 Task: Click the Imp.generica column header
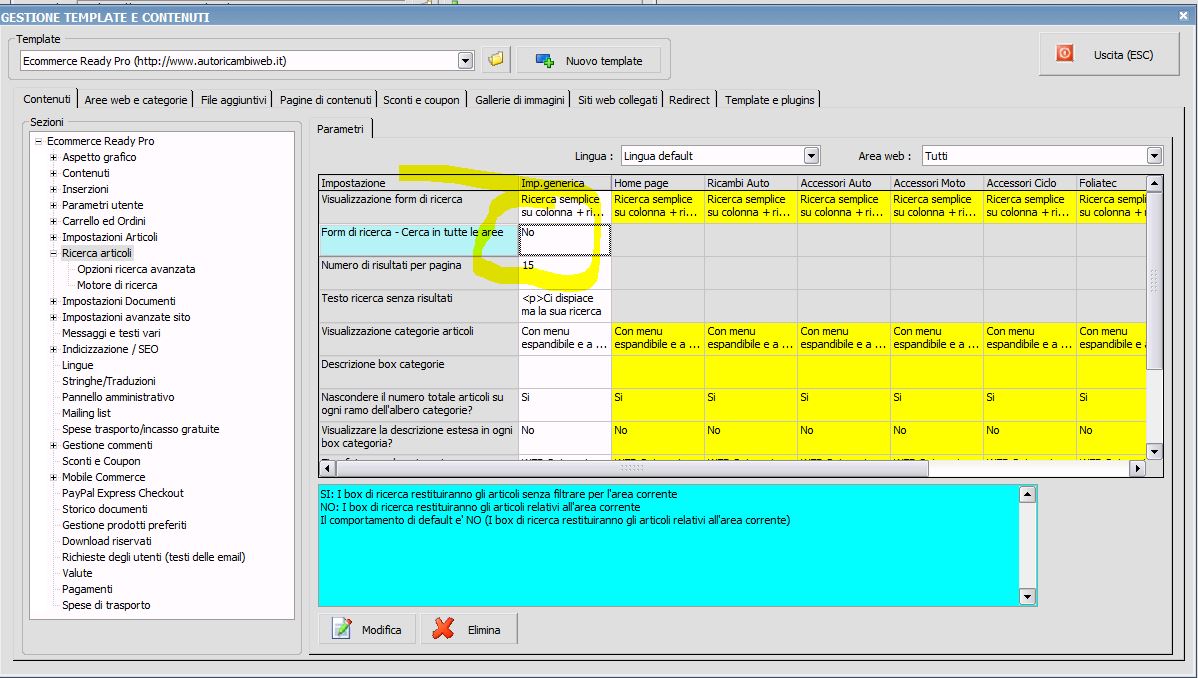click(x=565, y=183)
